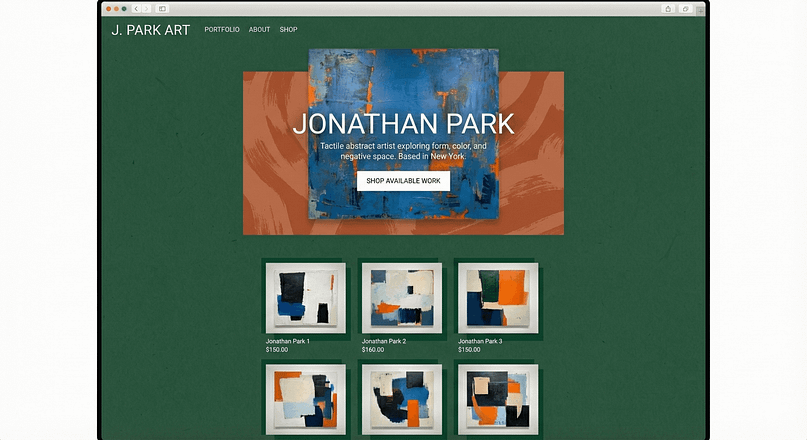Go to the ABOUT page
807x440 pixels.
pyautogui.click(x=259, y=30)
